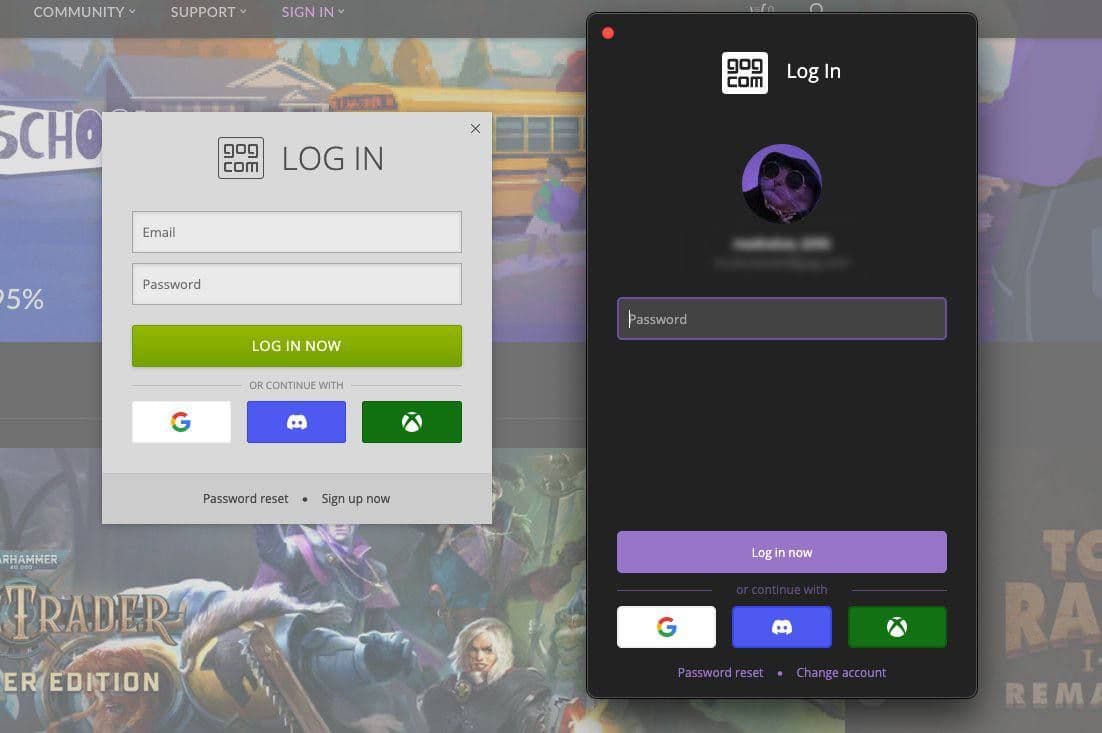Open the SIGN IN dropdown menu
Screen dimensions: 1102x733
point(313,12)
